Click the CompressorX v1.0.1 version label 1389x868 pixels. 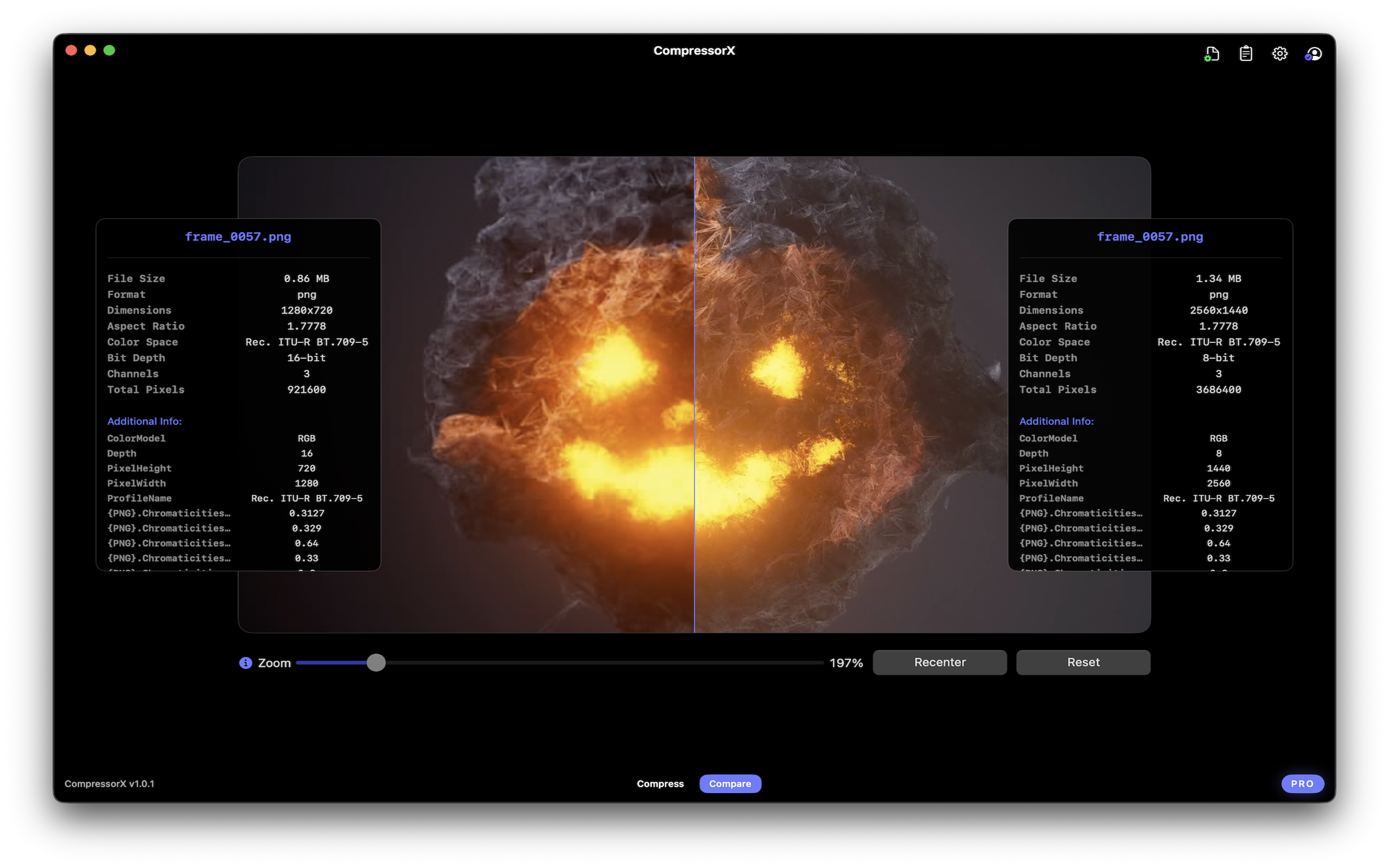pos(110,783)
